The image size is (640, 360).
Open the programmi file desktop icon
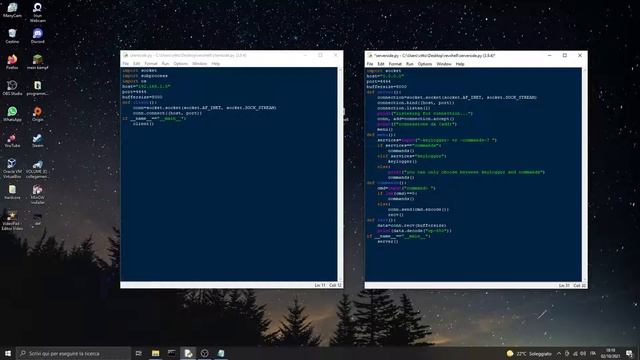click(x=38, y=88)
